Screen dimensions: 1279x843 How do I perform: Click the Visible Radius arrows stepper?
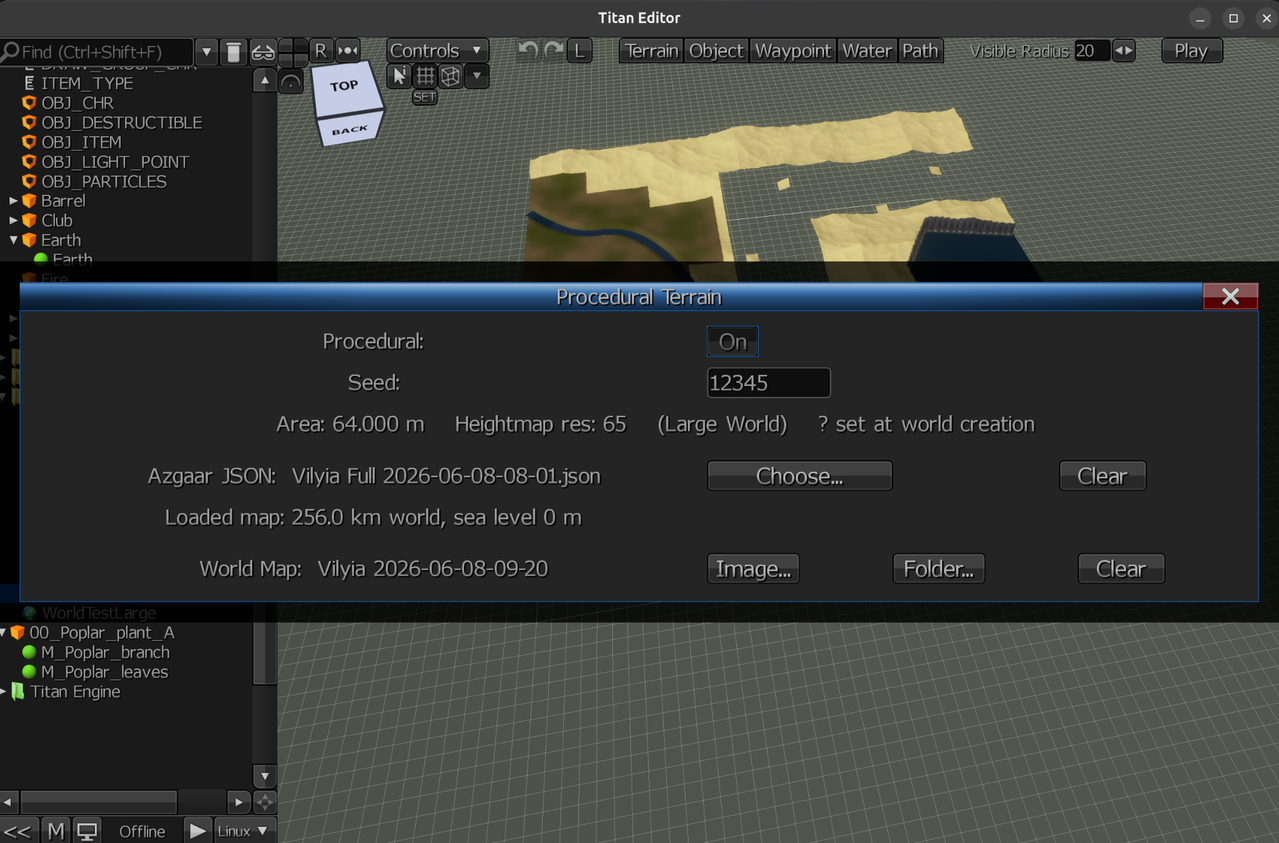pos(1123,51)
